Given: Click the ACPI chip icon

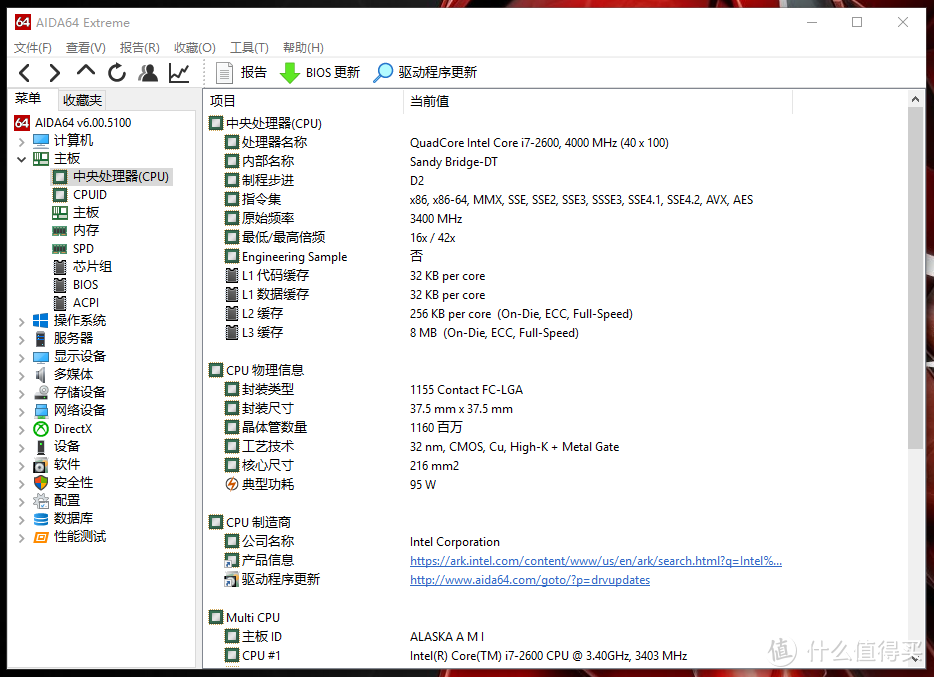Looking at the screenshot, I should pyautogui.click(x=60, y=302).
